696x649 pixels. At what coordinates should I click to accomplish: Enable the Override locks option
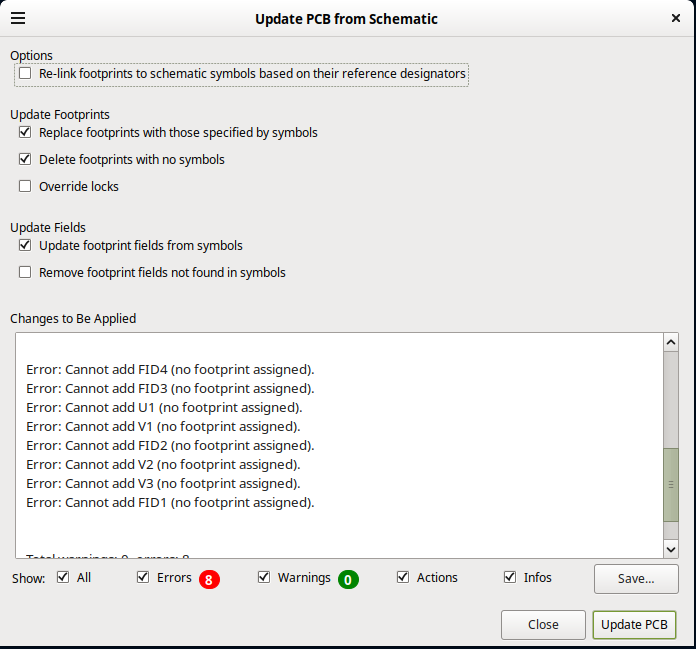click(25, 186)
